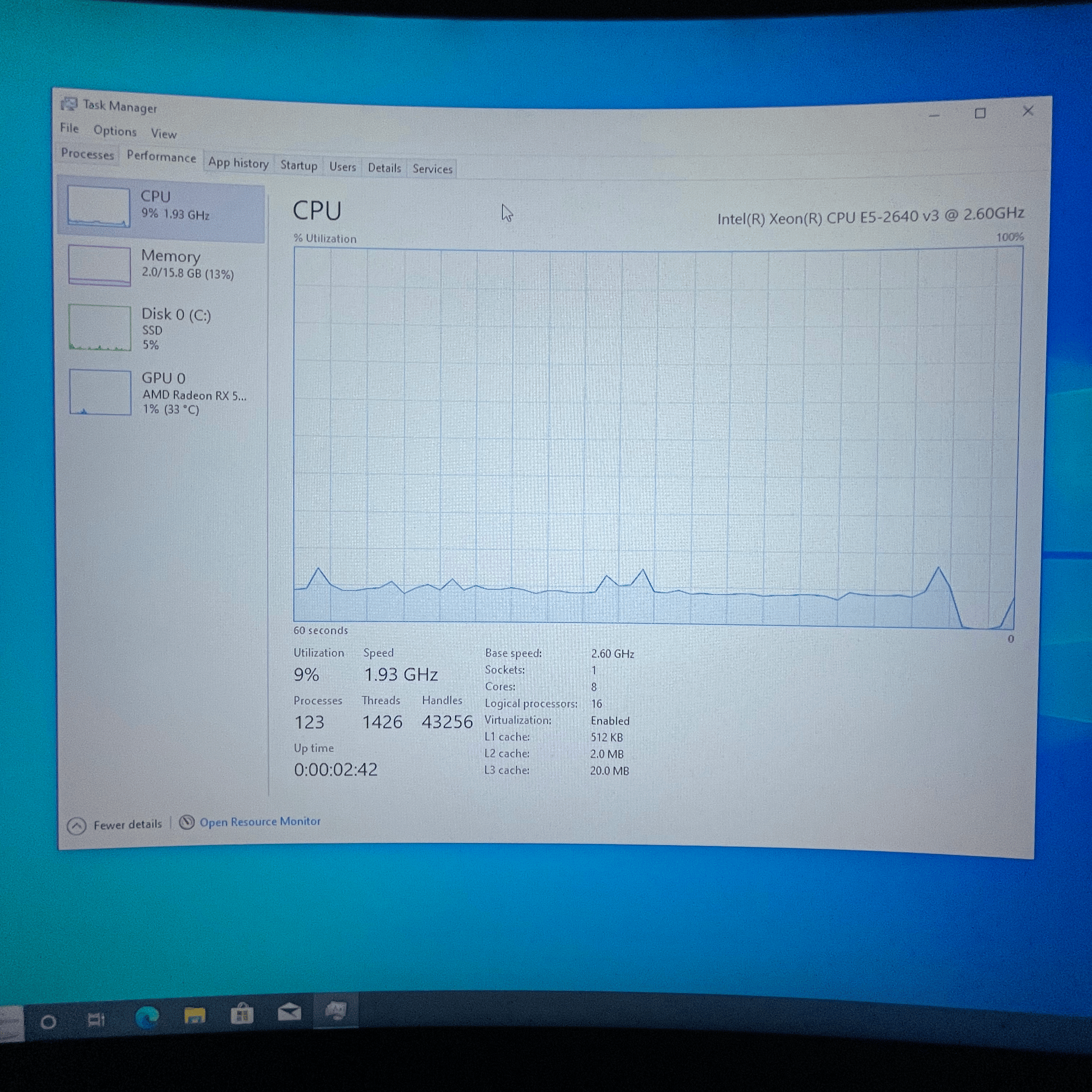Screen dimensions: 1092x1092
Task: Open Cortana search circle in taskbar
Action: click(49, 1022)
